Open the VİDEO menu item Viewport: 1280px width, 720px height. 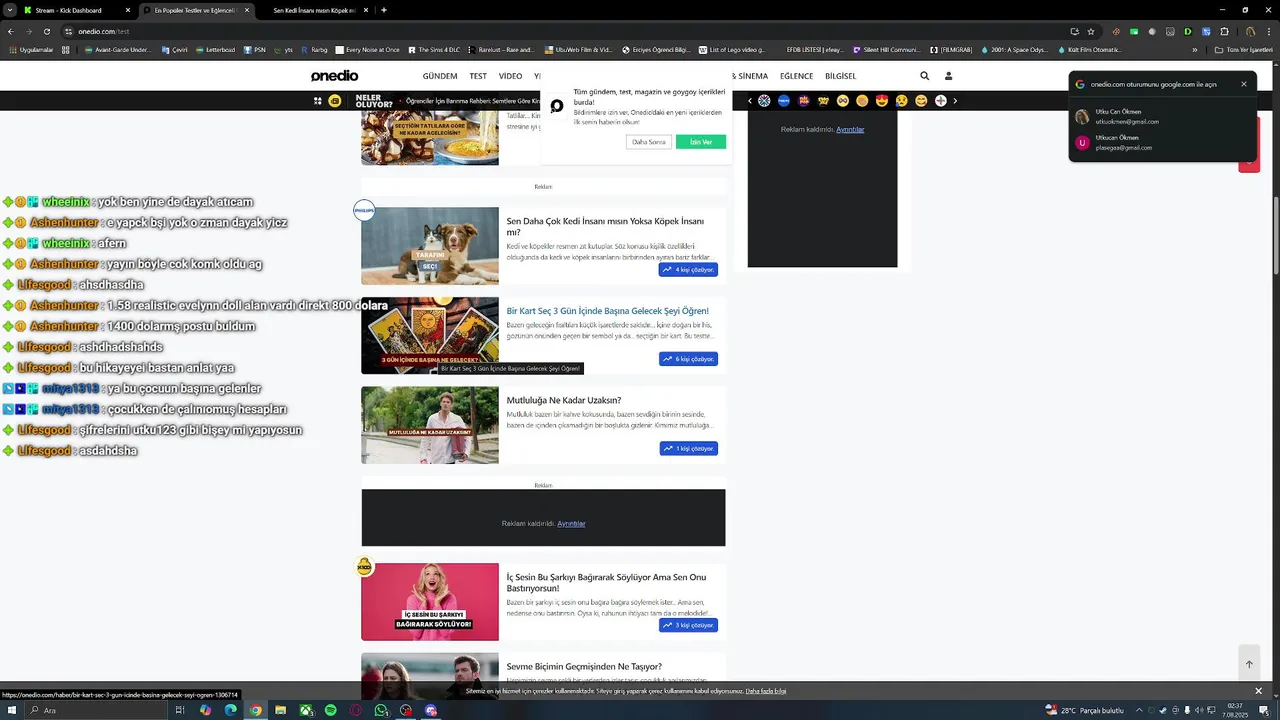[510, 76]
